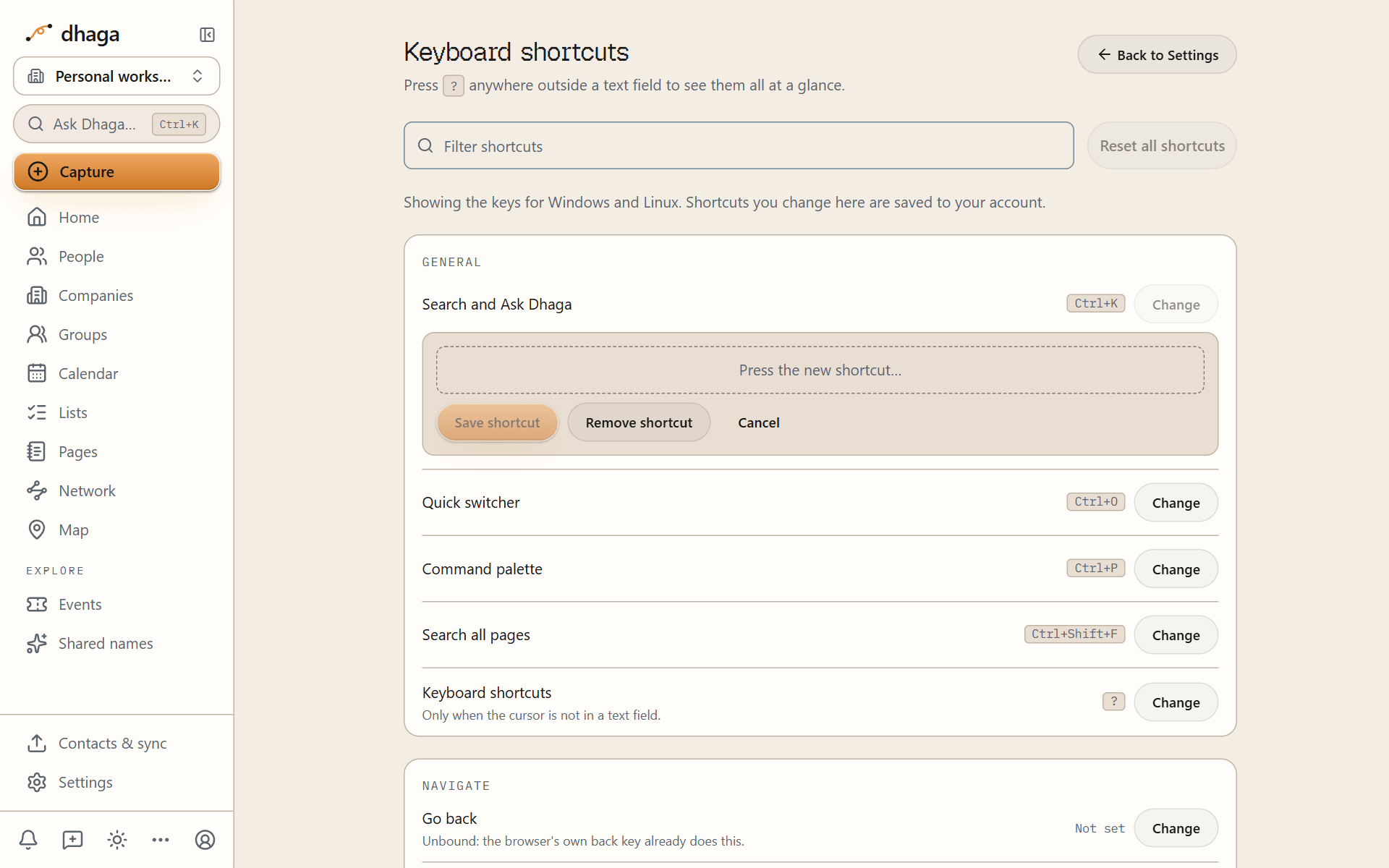The image size is (1389, 868).
Task: Click the Capture button
Action: [116, 171]
